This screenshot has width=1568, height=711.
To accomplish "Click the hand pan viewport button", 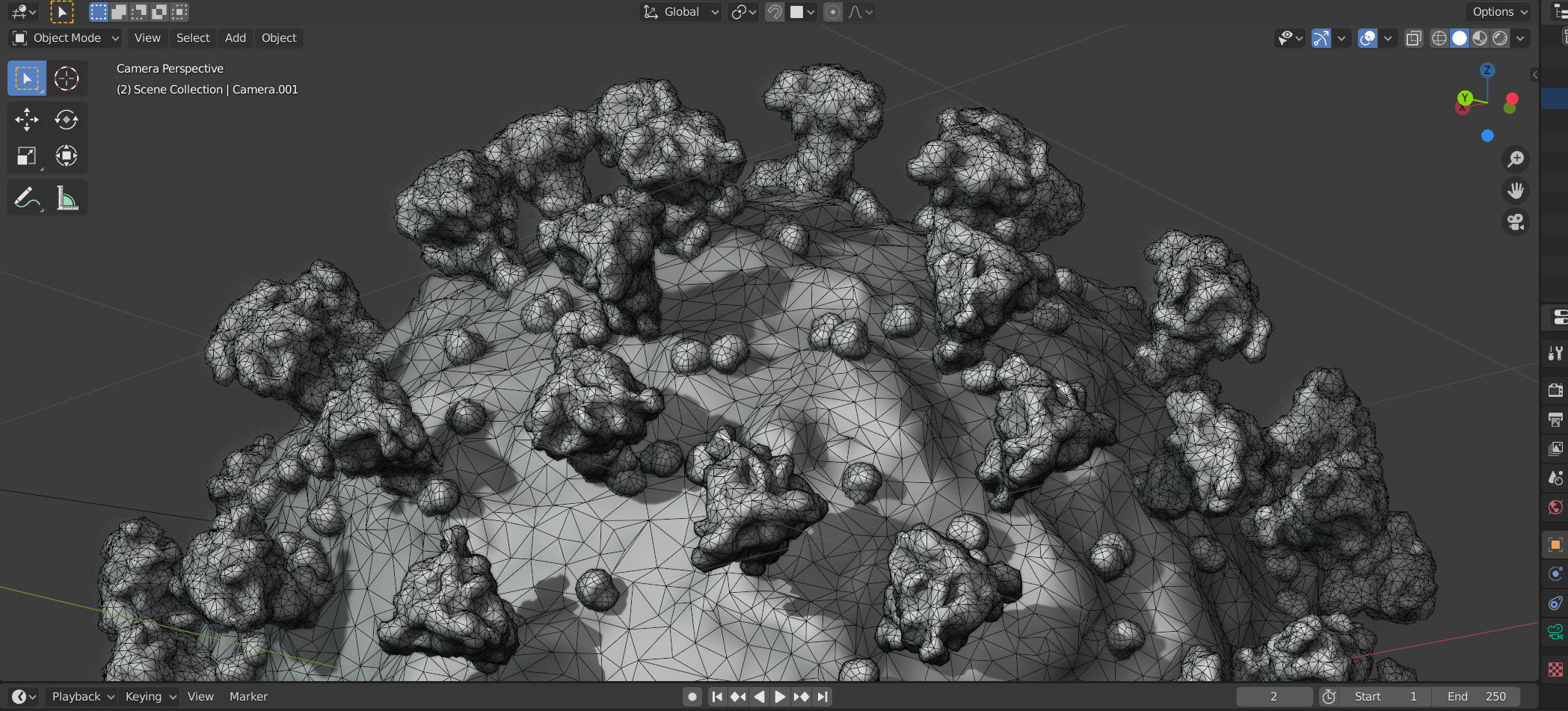I will (1516, 191).
